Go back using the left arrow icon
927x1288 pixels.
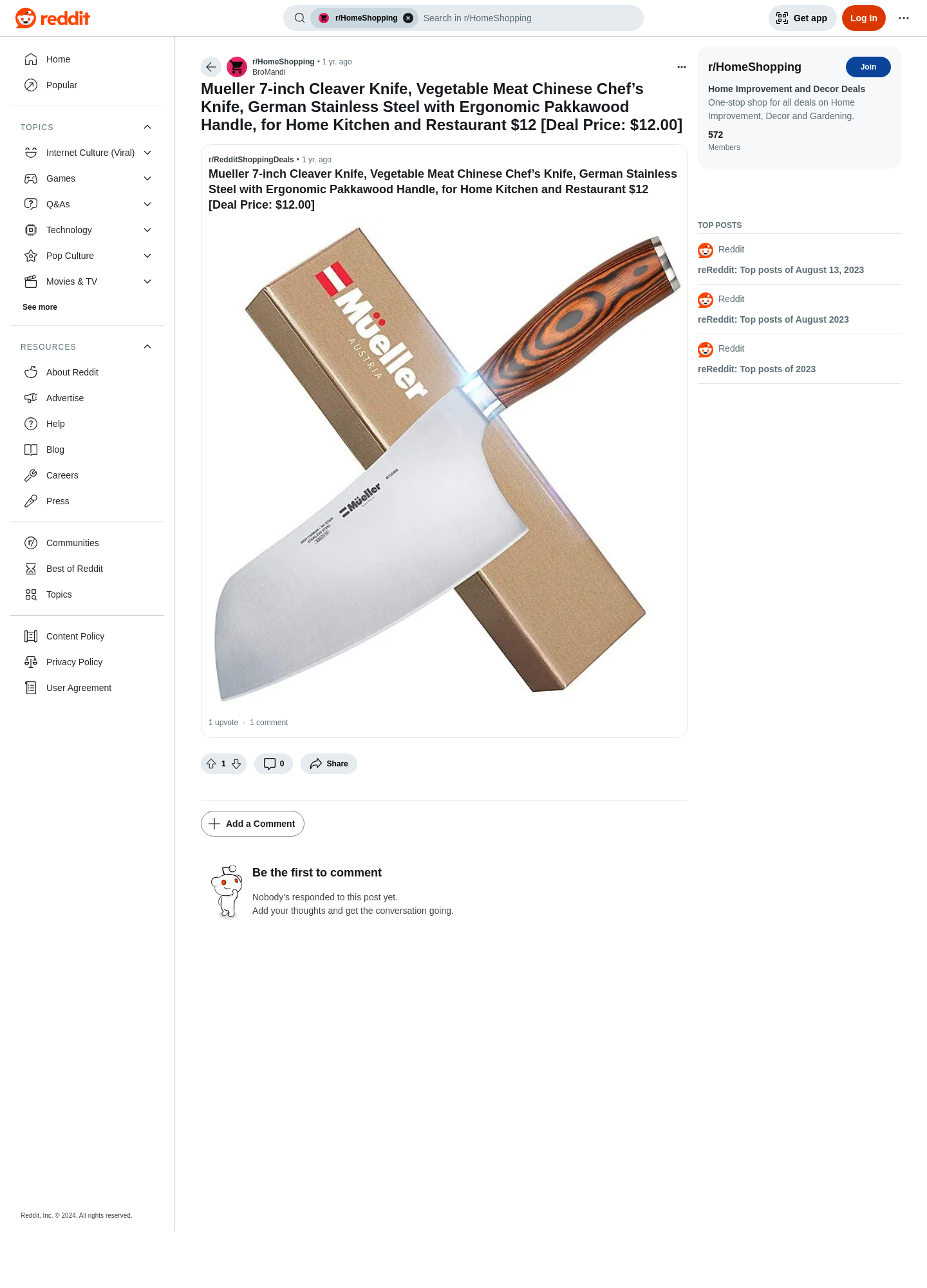pos(211,67)
